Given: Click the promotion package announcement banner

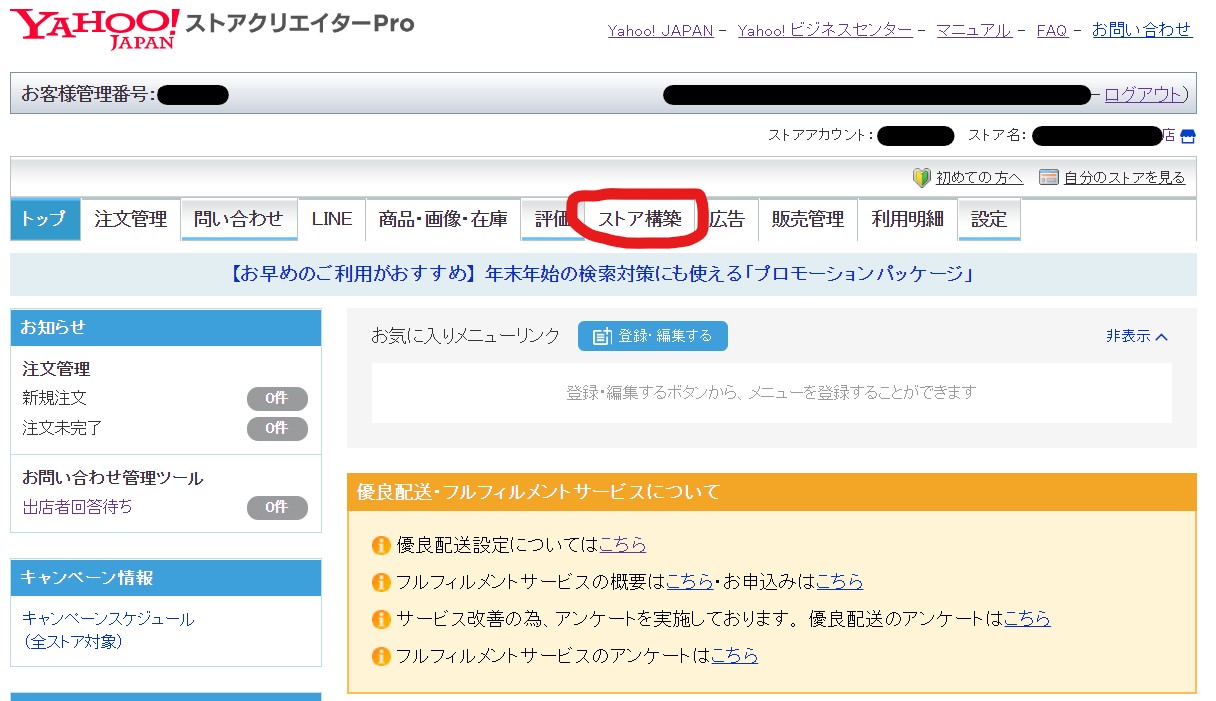Looking at the screenshot, I should coord(602,274).
